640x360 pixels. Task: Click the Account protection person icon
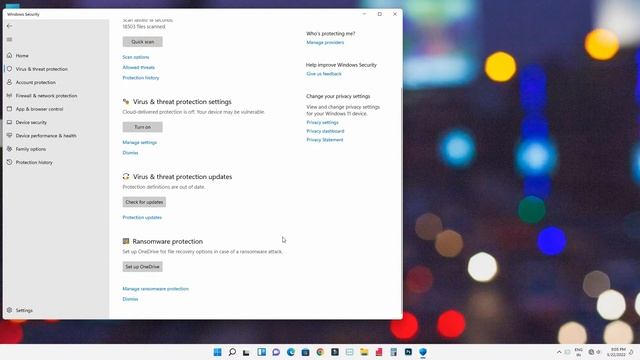coord(9,82)
